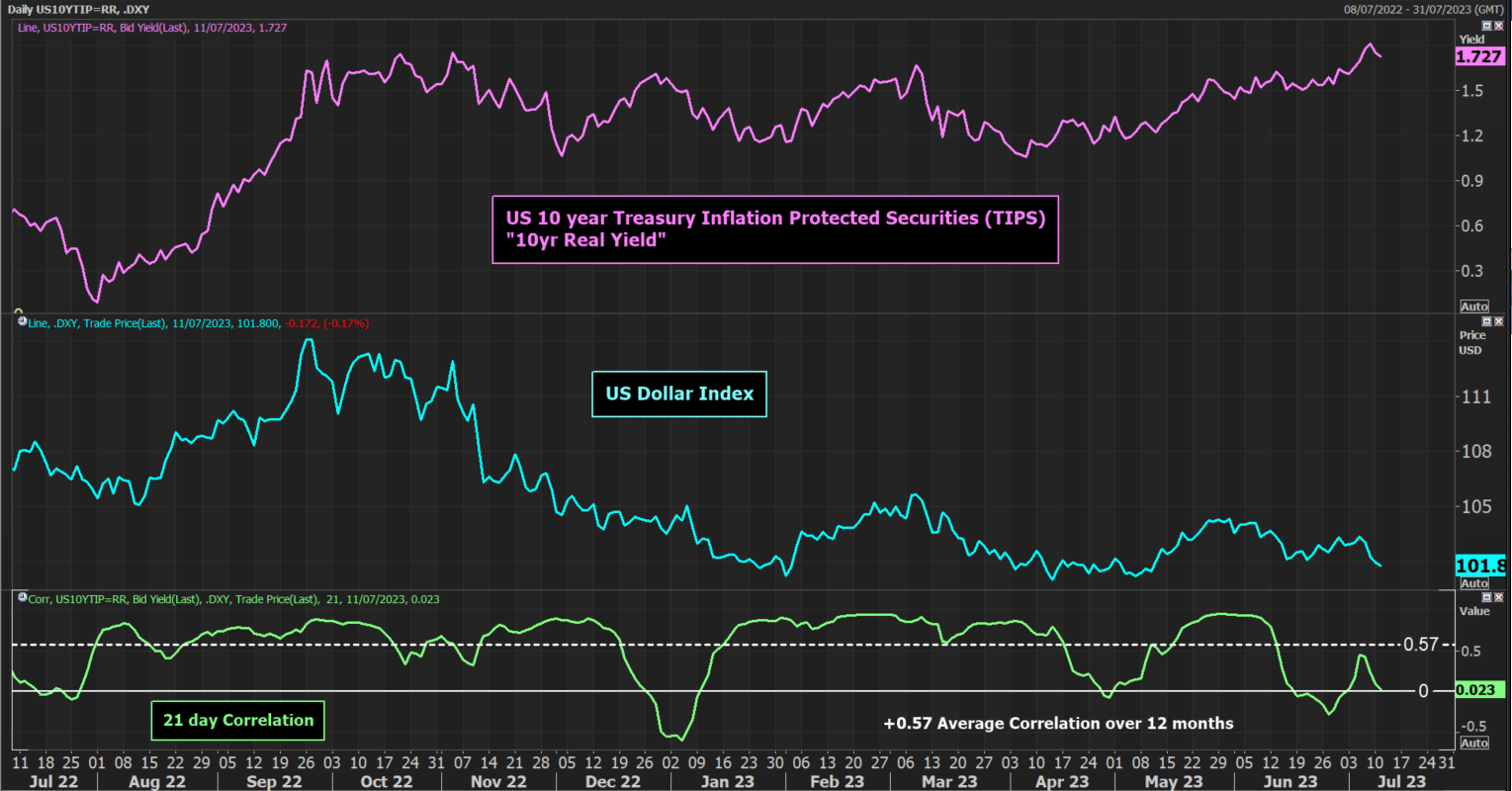The height and width of the screenshot is (791, 1512).
Task: Open the Daily US10YTIP=RR, .DXY chart title
Action: (x=79, y=9)
